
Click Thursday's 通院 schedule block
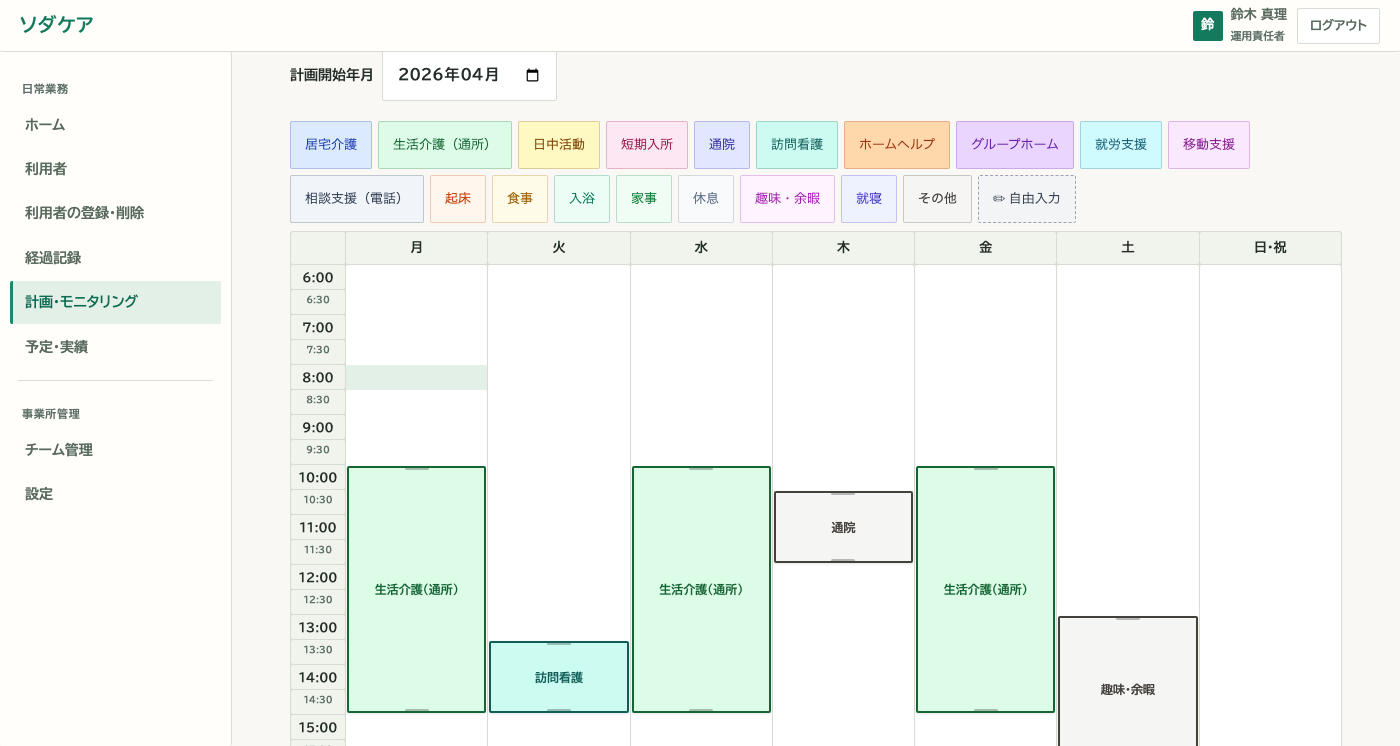tap(843, 527)
